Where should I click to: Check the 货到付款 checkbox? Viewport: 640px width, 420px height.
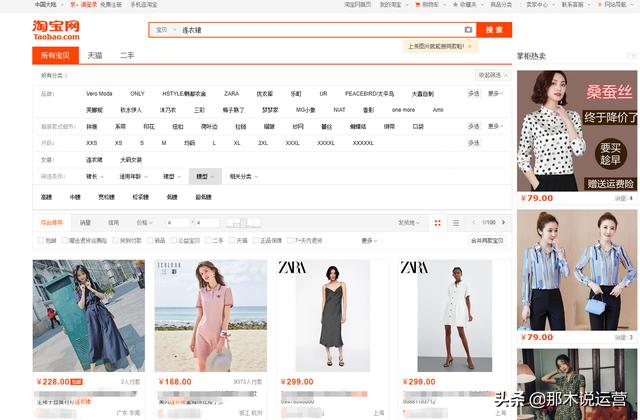[116, 240]
